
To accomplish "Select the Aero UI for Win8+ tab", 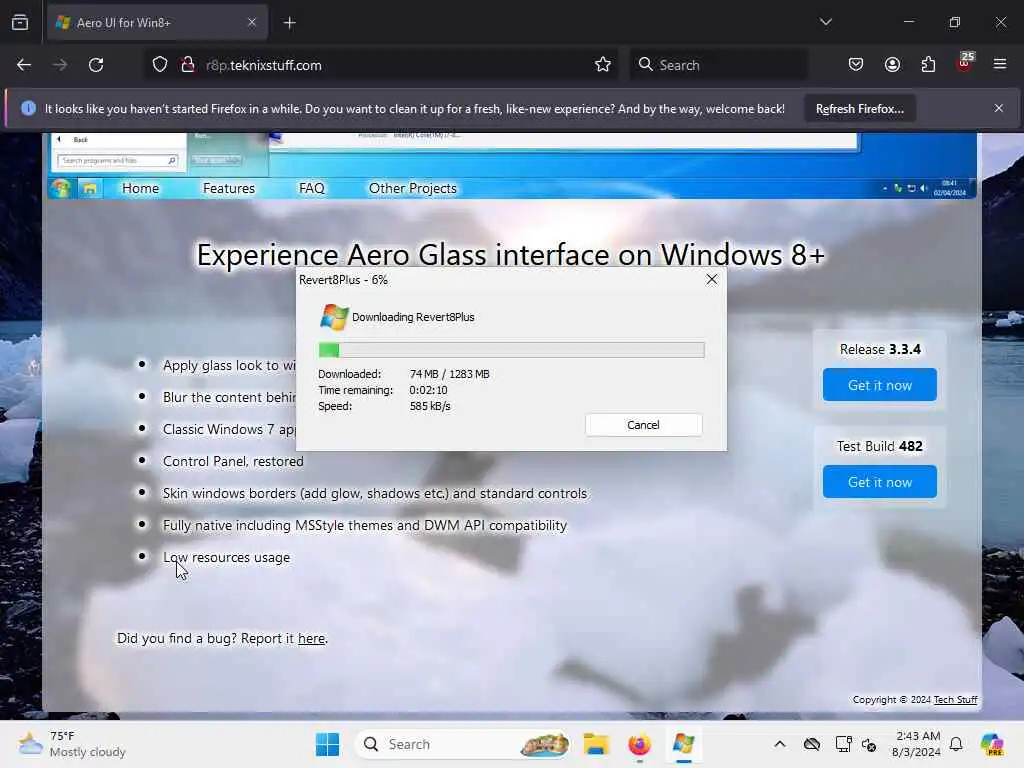I will coord(157,23).
